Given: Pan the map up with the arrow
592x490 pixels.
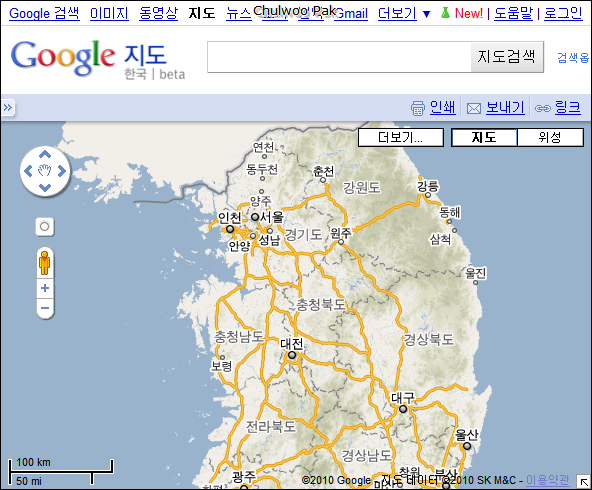Looking at the screenshot, I should pyautogui.click(x=45, y=154).
